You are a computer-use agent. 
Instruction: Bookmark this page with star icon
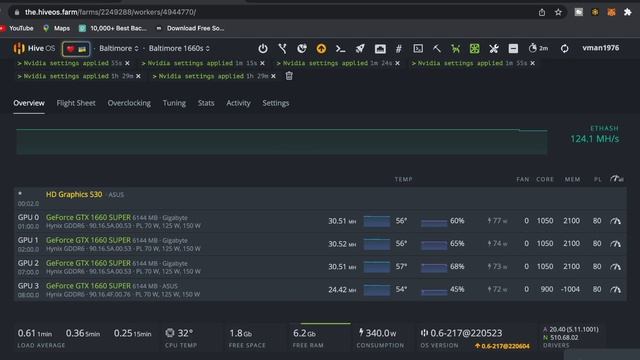[558, 12]
